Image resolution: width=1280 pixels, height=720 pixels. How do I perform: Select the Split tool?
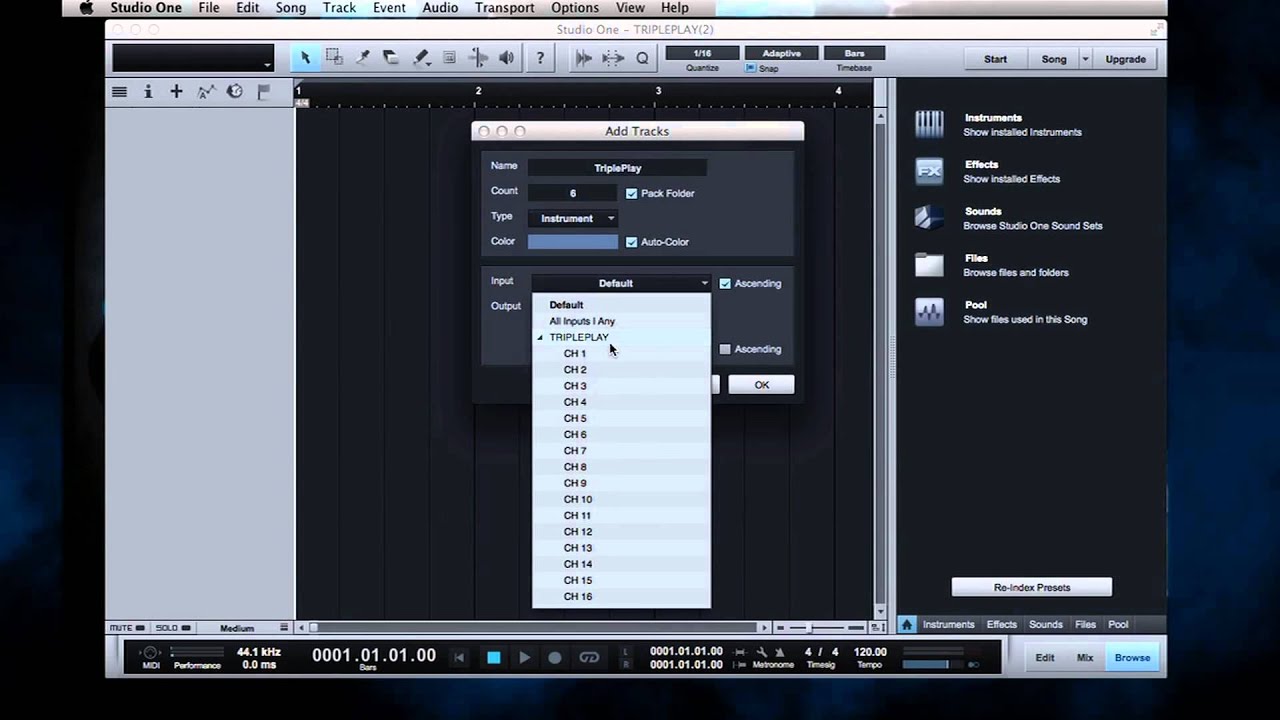pyautogui.click(x=363, y=58)
